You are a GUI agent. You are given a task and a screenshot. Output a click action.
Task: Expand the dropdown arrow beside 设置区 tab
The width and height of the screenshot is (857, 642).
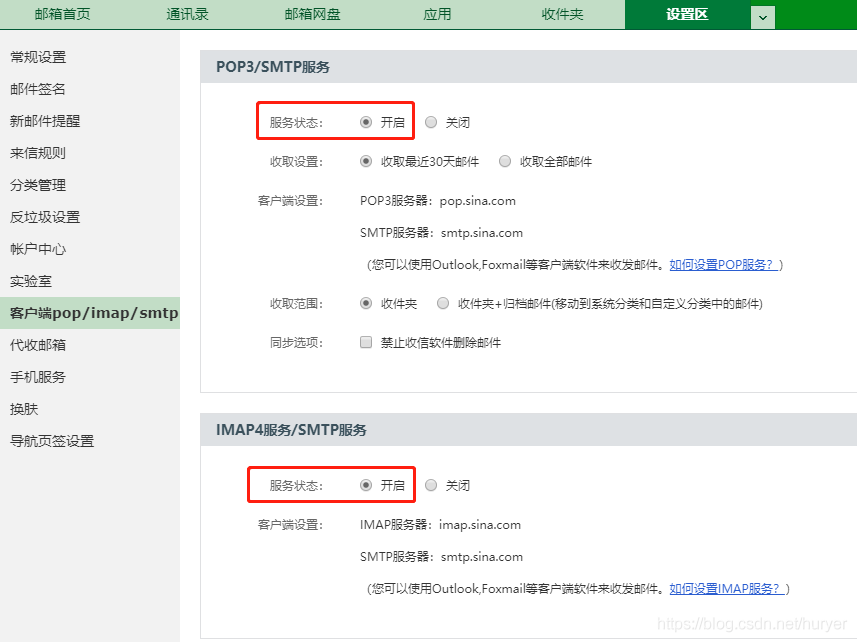point(763,17)
